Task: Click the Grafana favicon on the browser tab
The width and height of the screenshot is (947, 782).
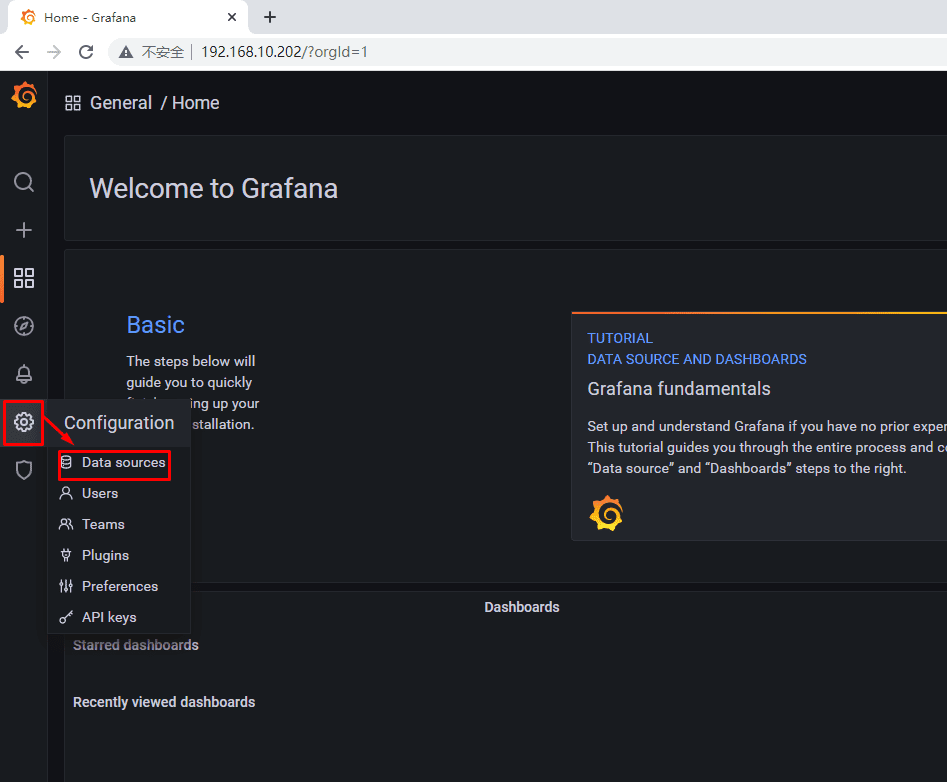Action: tap(28, 18)
